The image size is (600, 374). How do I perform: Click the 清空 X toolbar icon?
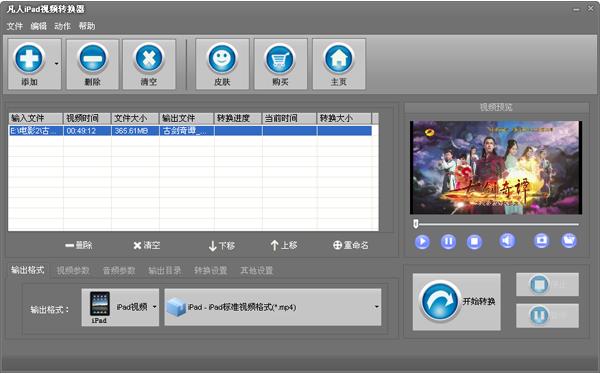coord(149,59)
